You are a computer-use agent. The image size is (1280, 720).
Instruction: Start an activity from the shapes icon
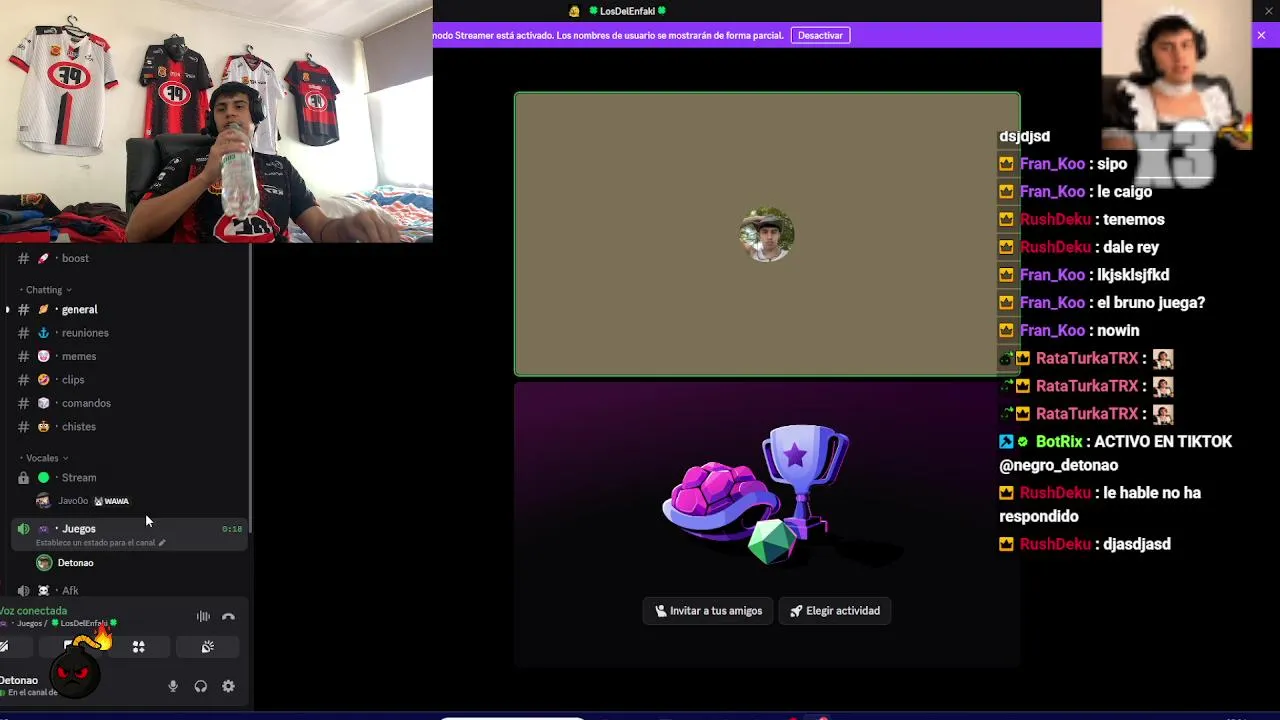click(x=139, y=647)
